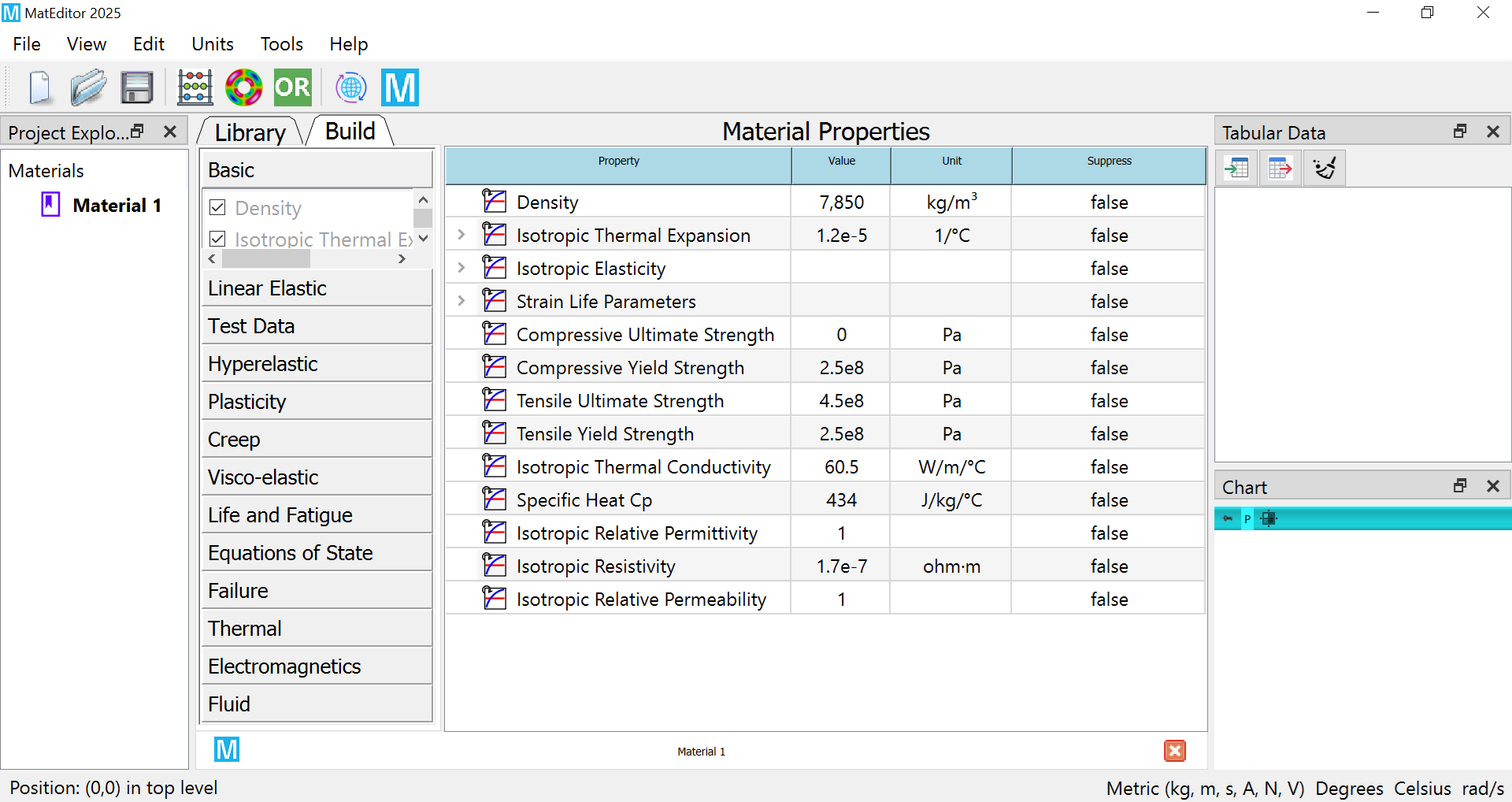Switch to the Library tab
Screen dimensions: 1512x802
(x=250, y=132)
